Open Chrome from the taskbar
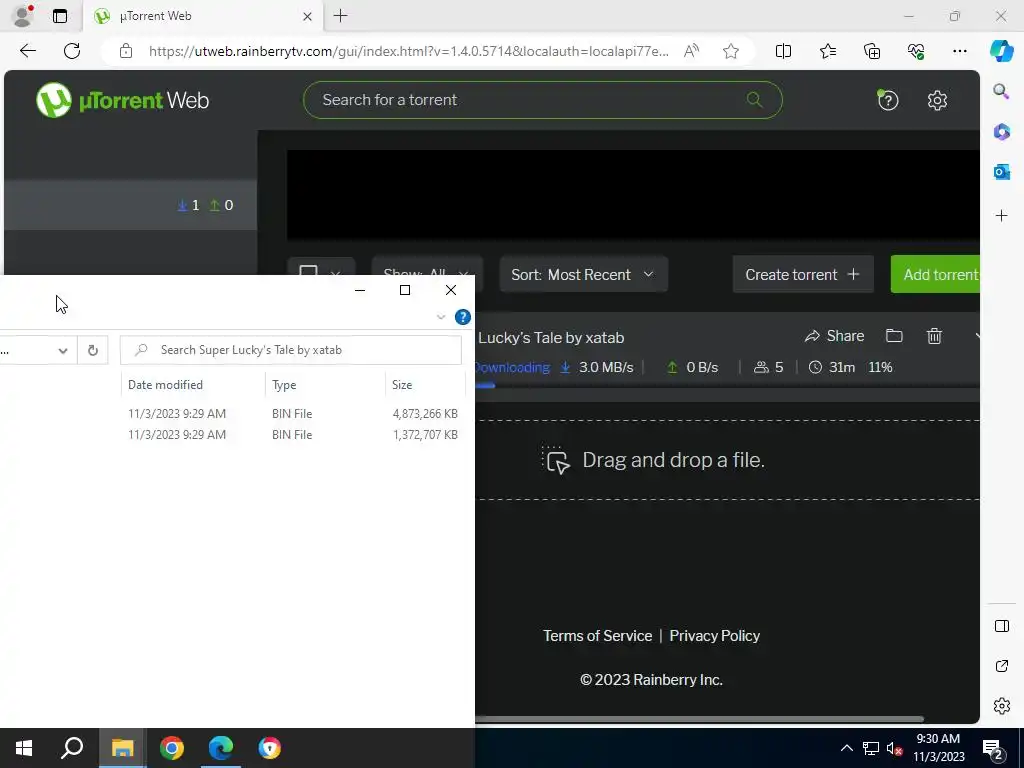 coord(172,748)
